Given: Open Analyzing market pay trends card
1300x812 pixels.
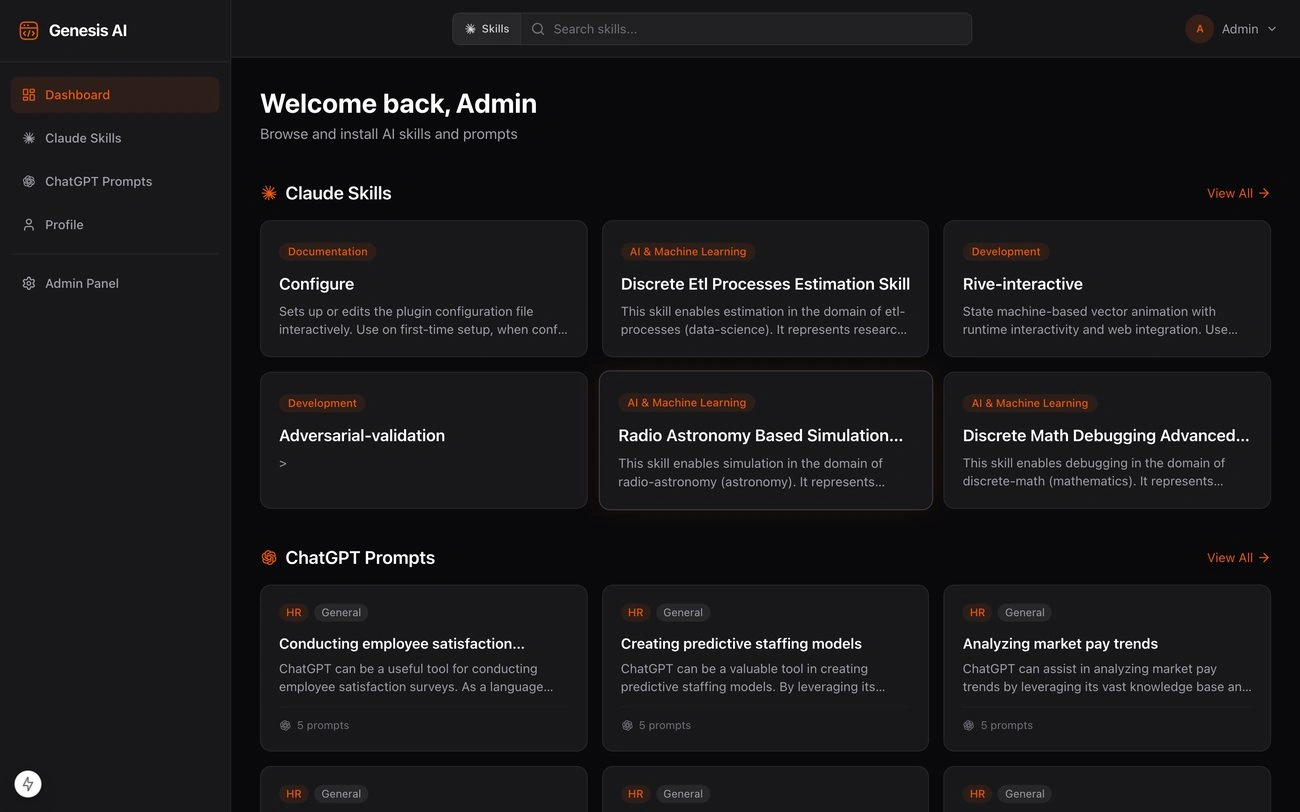Looking at the screenshot, I should pos(1107,668).
